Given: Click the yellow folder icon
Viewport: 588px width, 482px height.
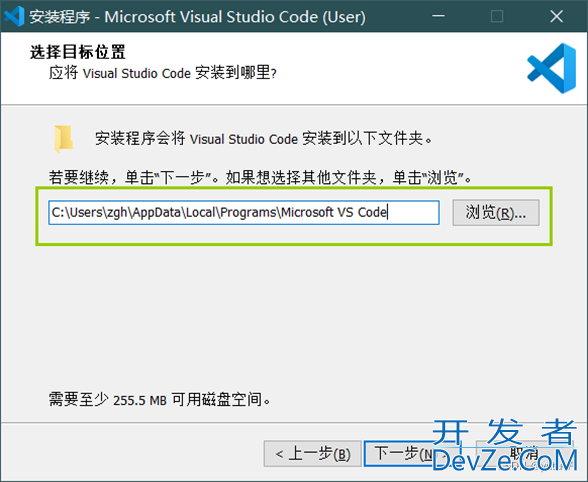Looking at the screenshot, I should pyautogui.click(x=63, y=139).
